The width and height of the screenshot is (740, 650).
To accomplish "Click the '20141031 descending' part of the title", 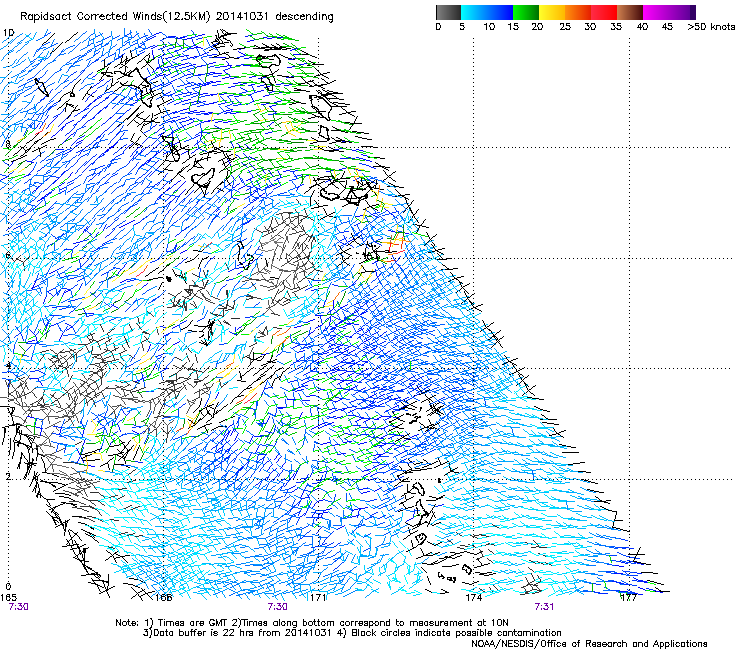I will point(275,17).
